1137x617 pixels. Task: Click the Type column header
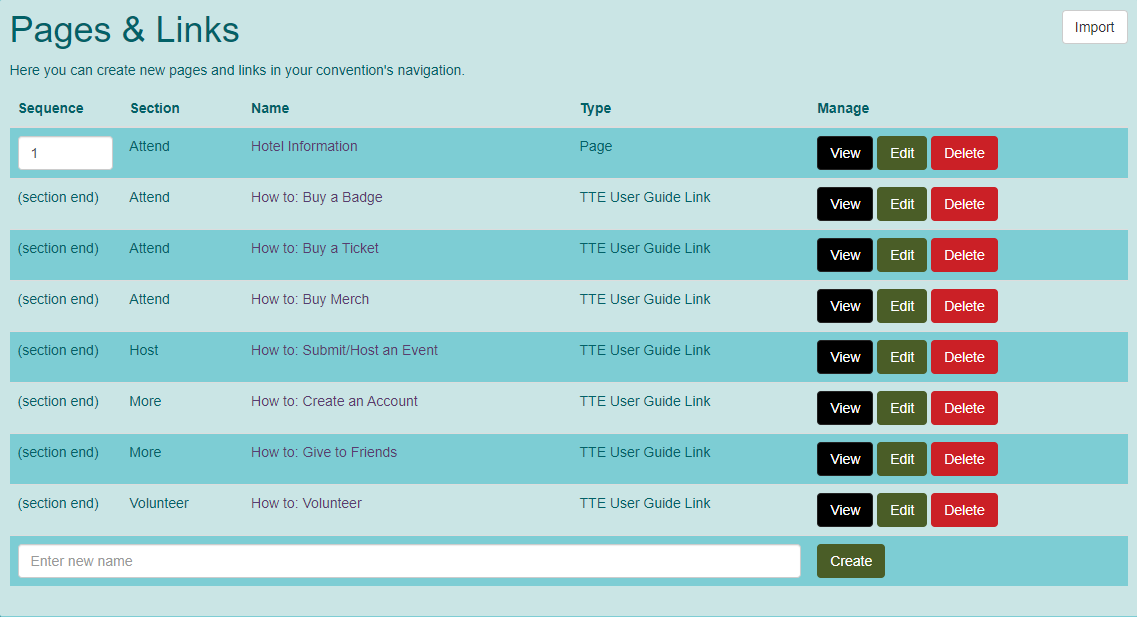pos(595,108)
